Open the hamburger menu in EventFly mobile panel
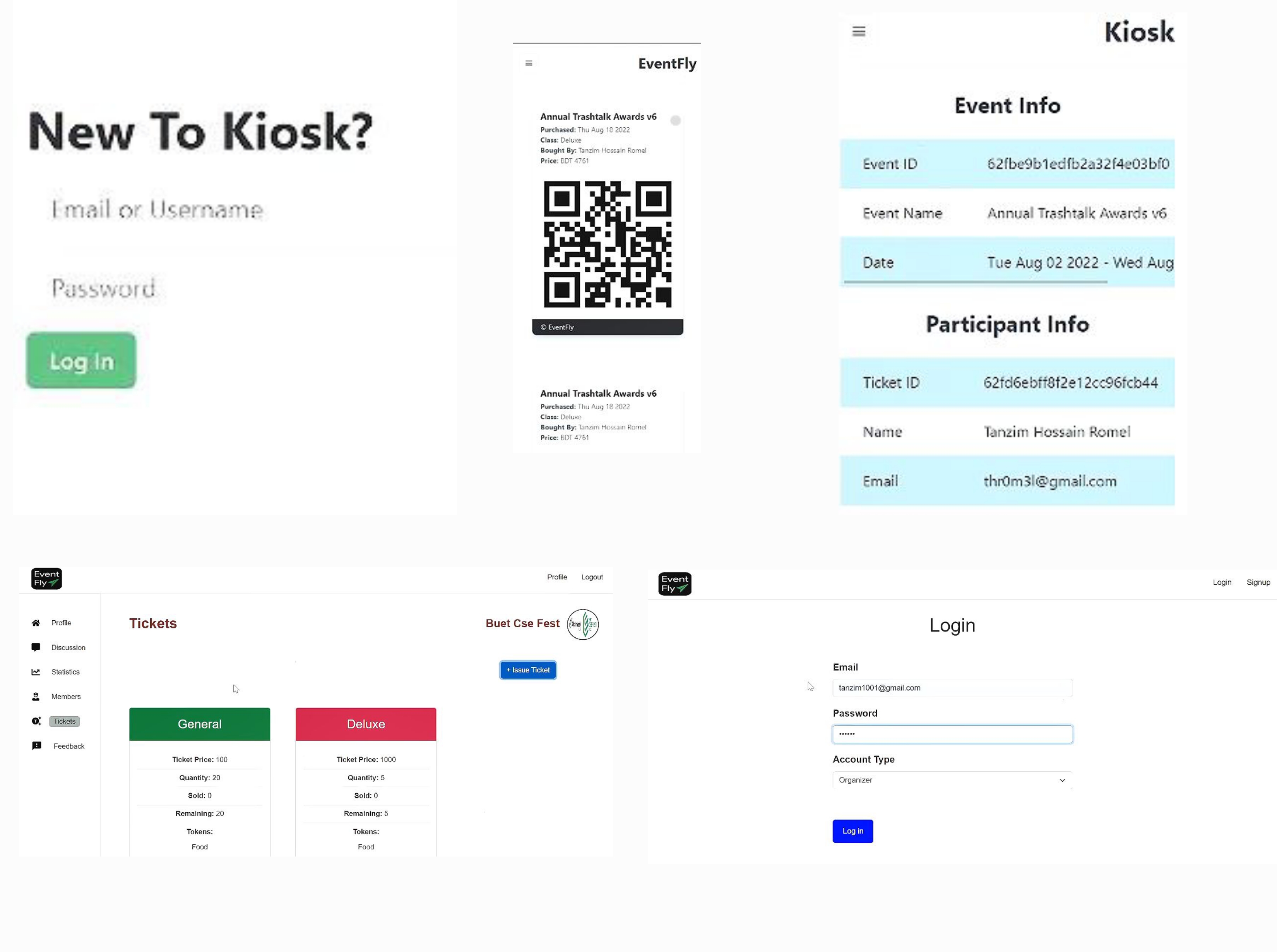The image size is (1277, 952). (529, 63)
